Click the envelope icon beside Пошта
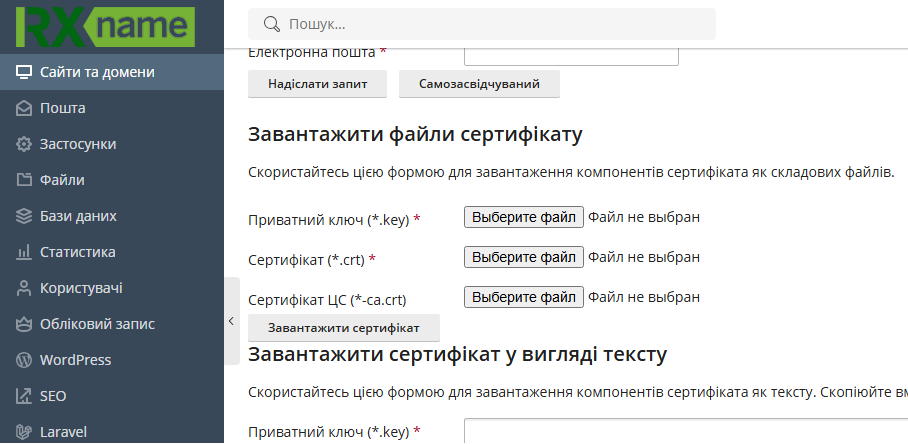 [24, 108]
